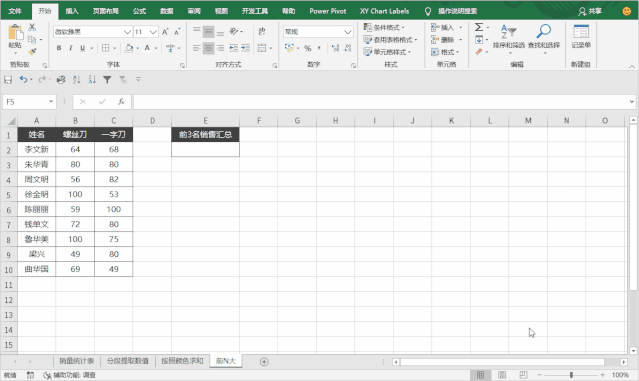Click the text orientation icon
639x381 pixels.
tap(234, 32)
